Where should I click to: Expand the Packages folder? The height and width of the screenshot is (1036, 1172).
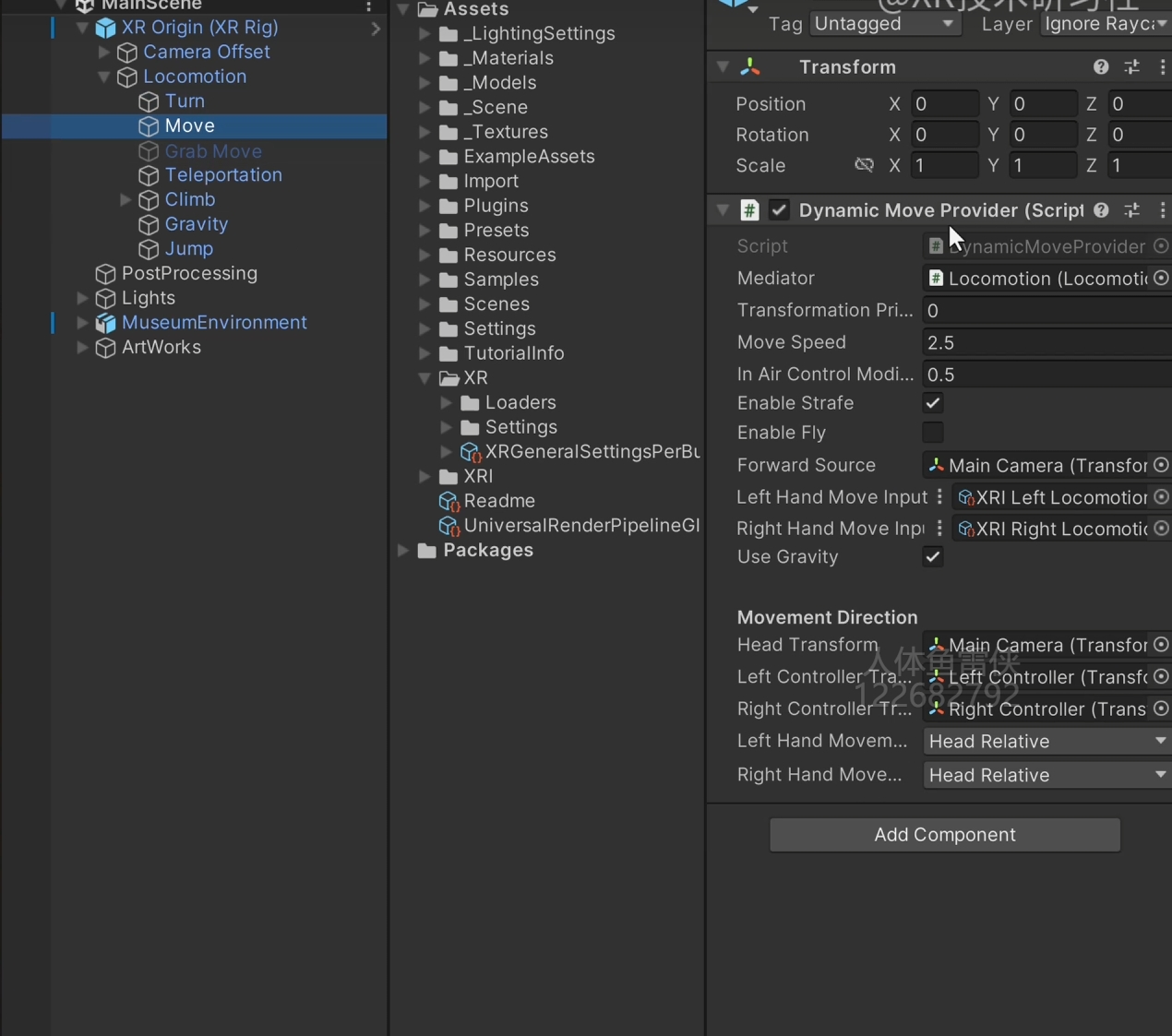click(x=403, y=550)
